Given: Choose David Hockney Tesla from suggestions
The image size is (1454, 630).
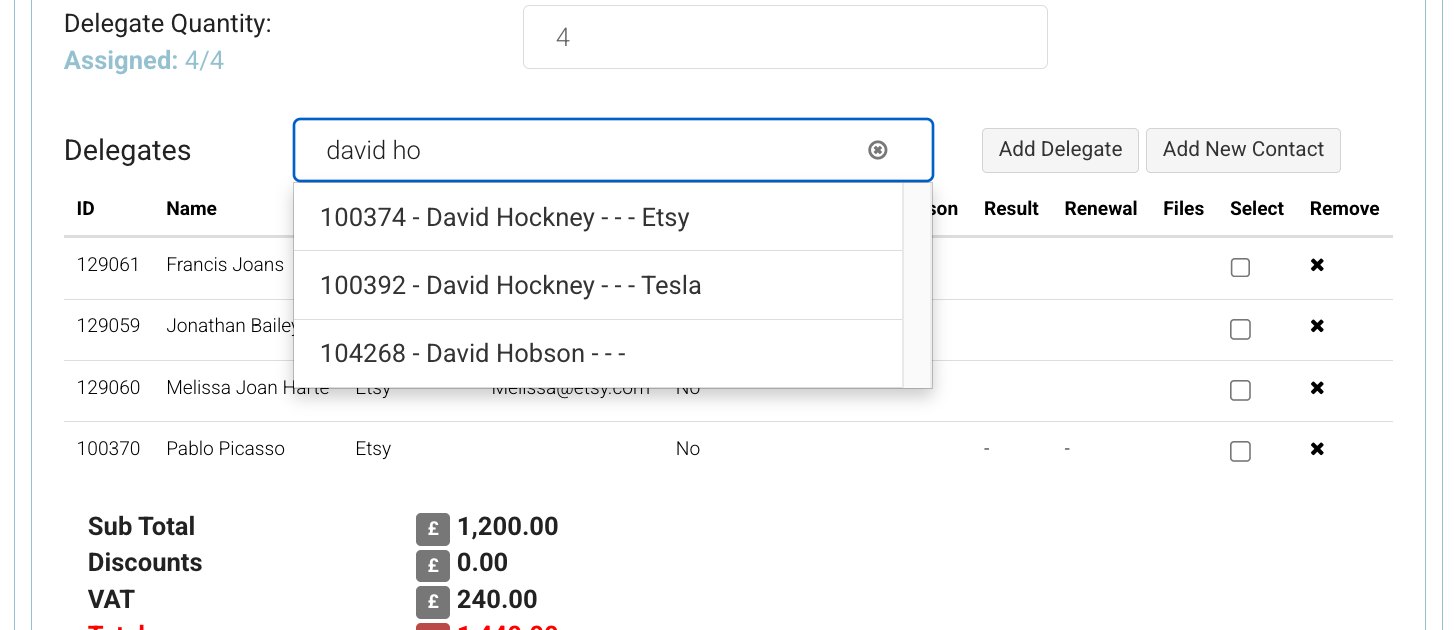Looking at the screenshot, I should pyautogui.click(x=510, y=285).
